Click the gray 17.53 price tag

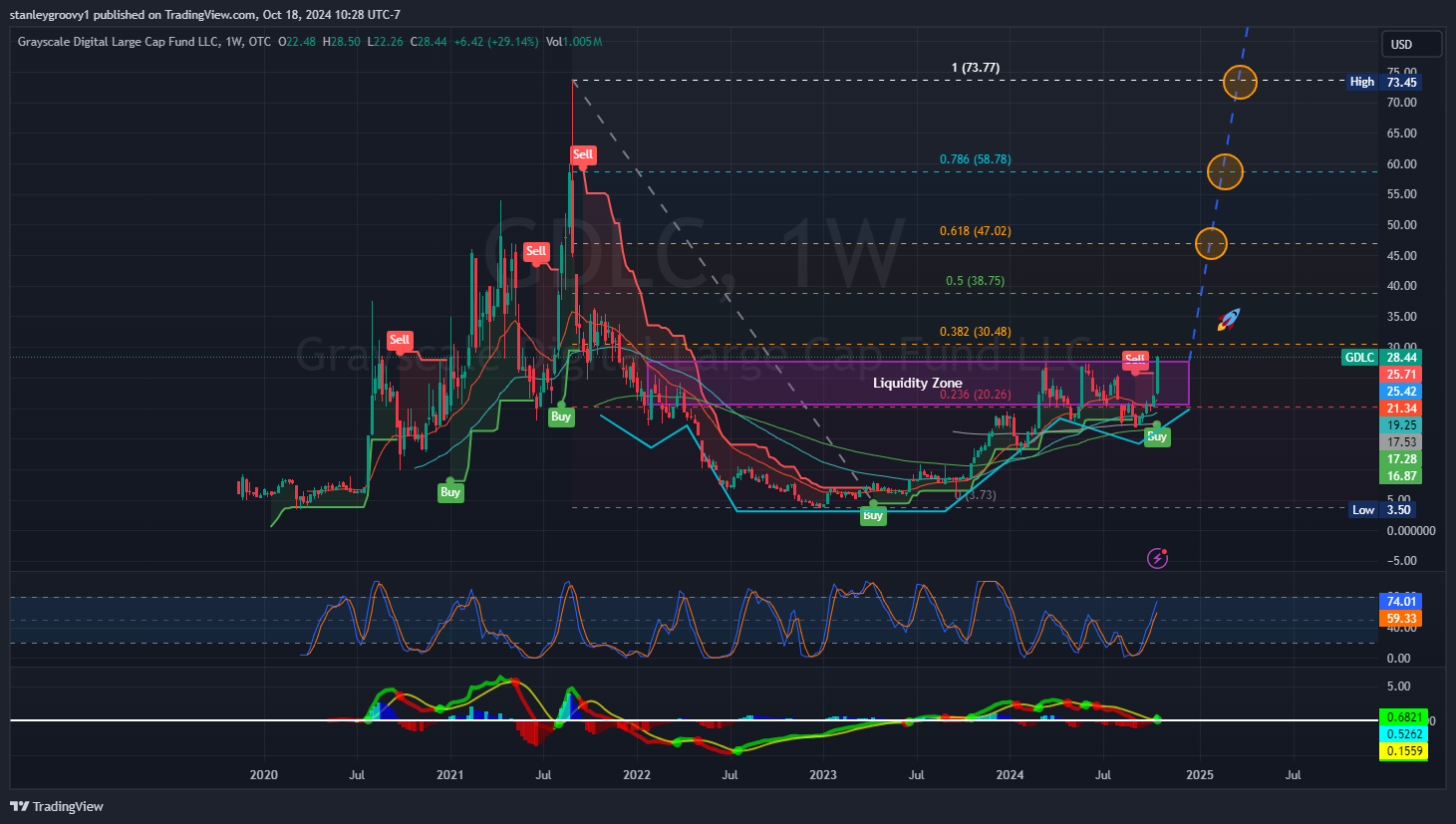click(x=1401, y=442)
